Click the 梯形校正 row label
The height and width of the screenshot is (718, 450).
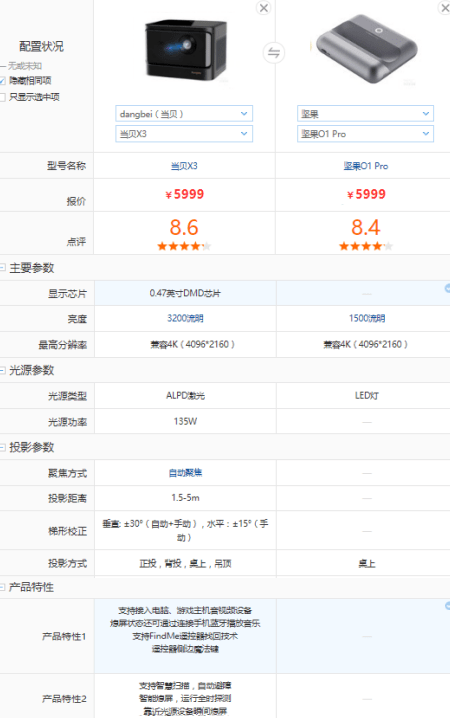pyautogui.click(x=67, y=531)
